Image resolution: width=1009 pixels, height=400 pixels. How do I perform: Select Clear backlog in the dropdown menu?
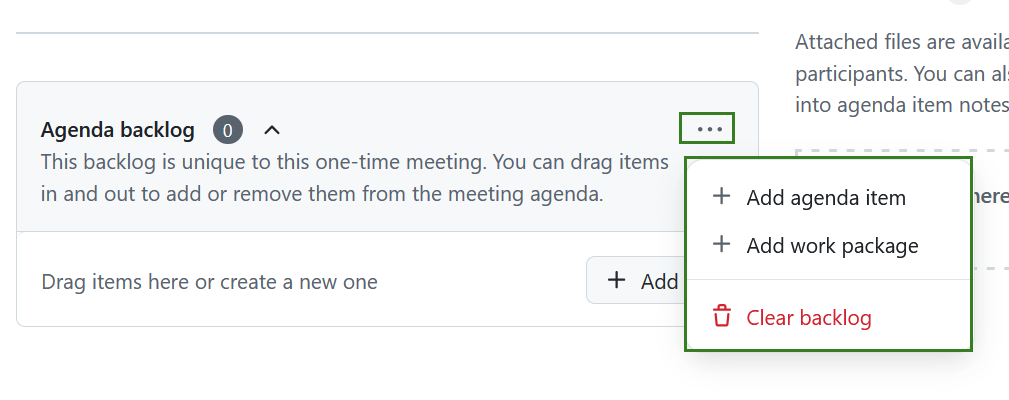click(x=809, y=318)
